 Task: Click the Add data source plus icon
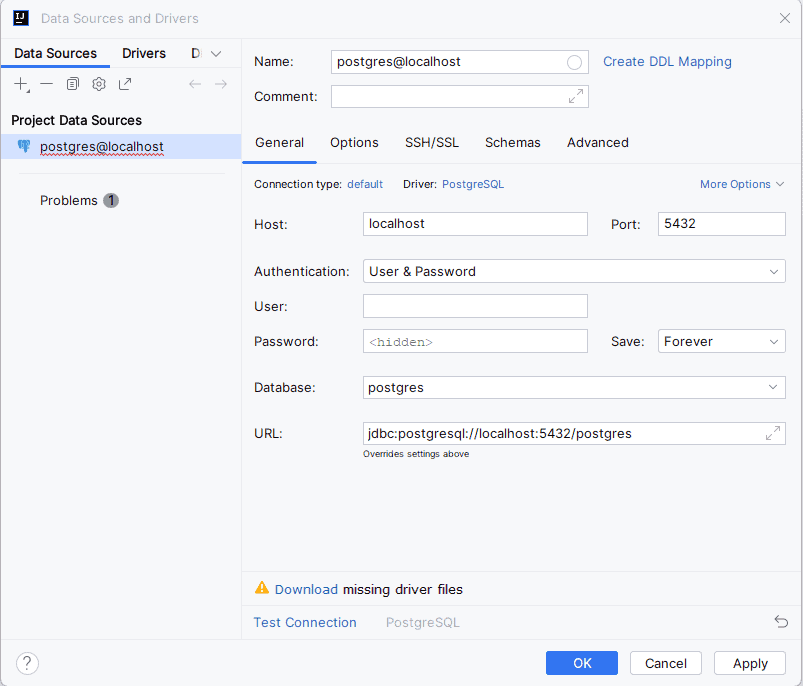coord(21,84)
